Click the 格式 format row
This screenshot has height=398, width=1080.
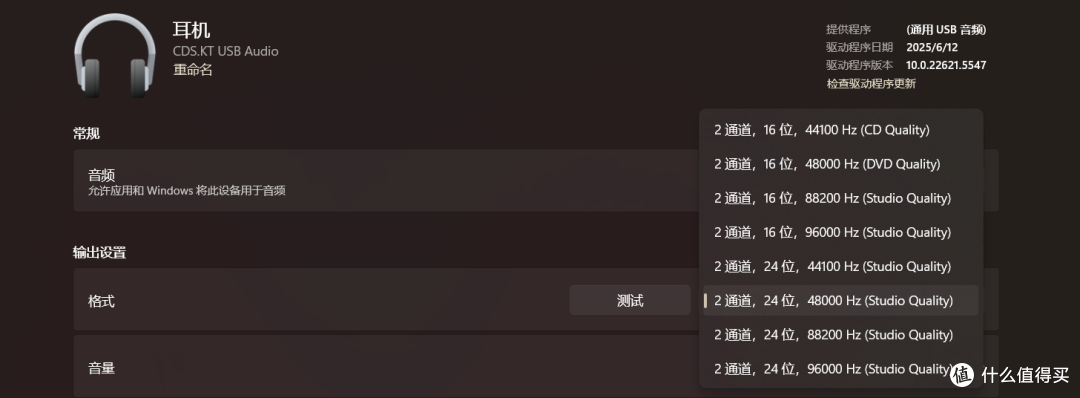click(536, 300)
